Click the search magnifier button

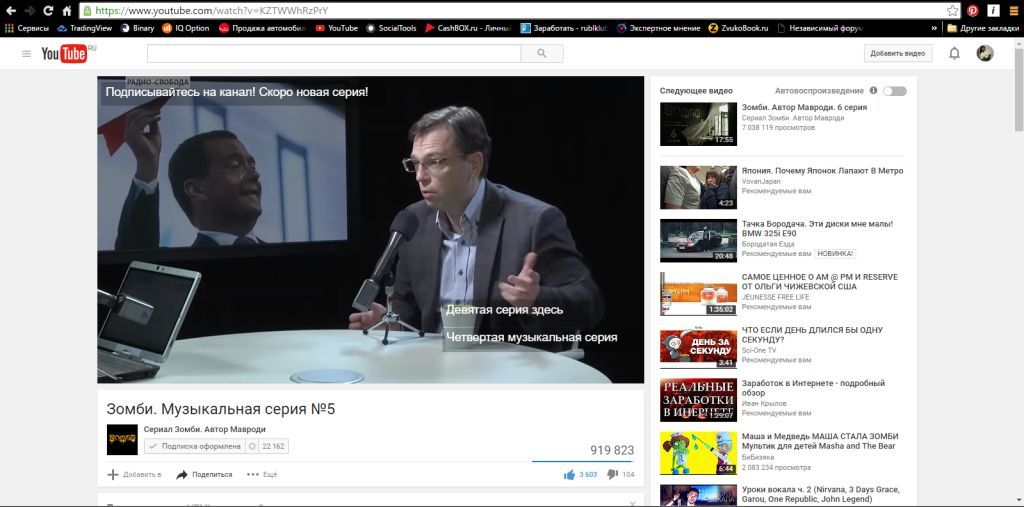pyautogui.click(x=541, y=54)
